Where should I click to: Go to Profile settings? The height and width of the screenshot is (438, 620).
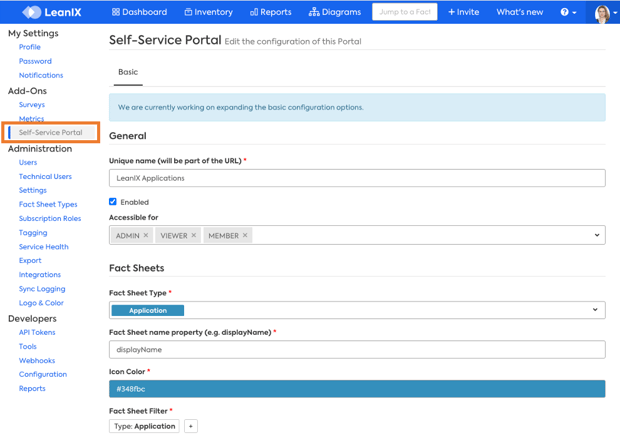point(30,47)
